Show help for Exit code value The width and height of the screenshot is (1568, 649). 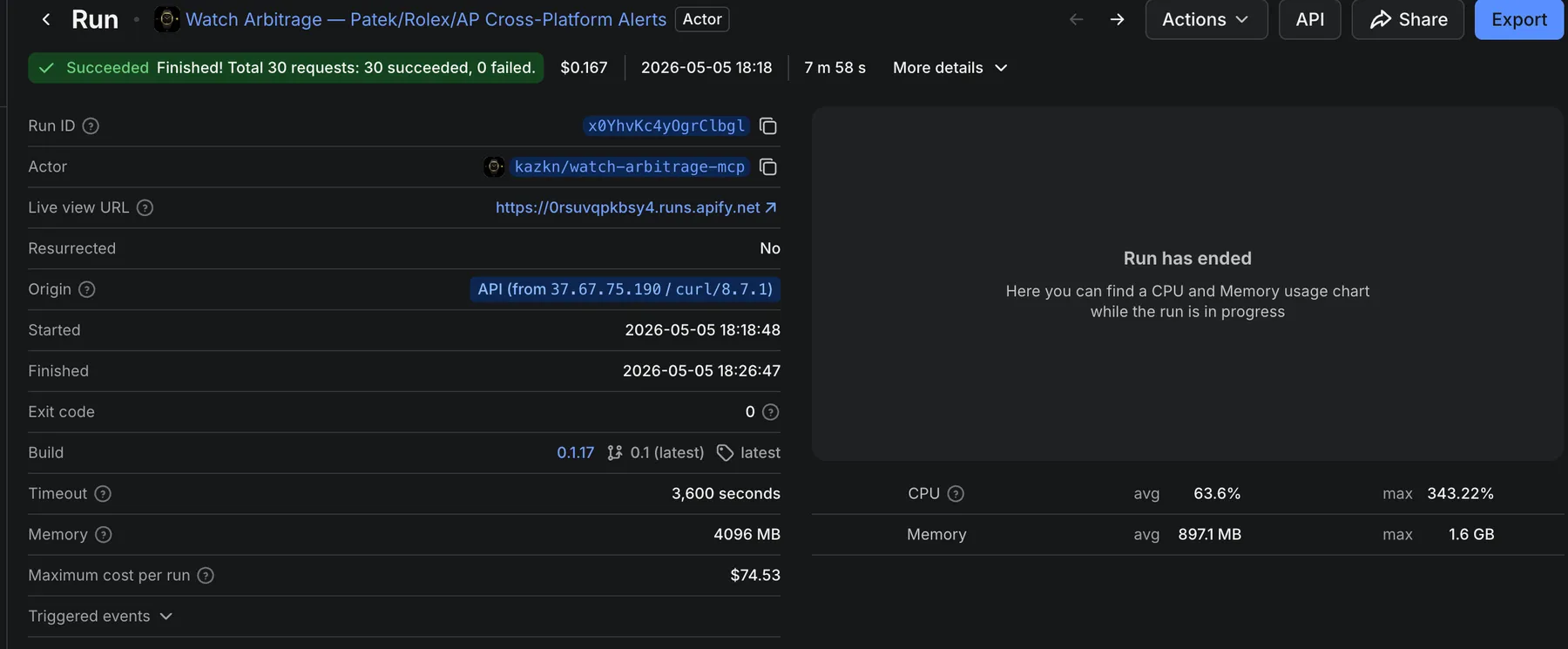pos(770,412)
